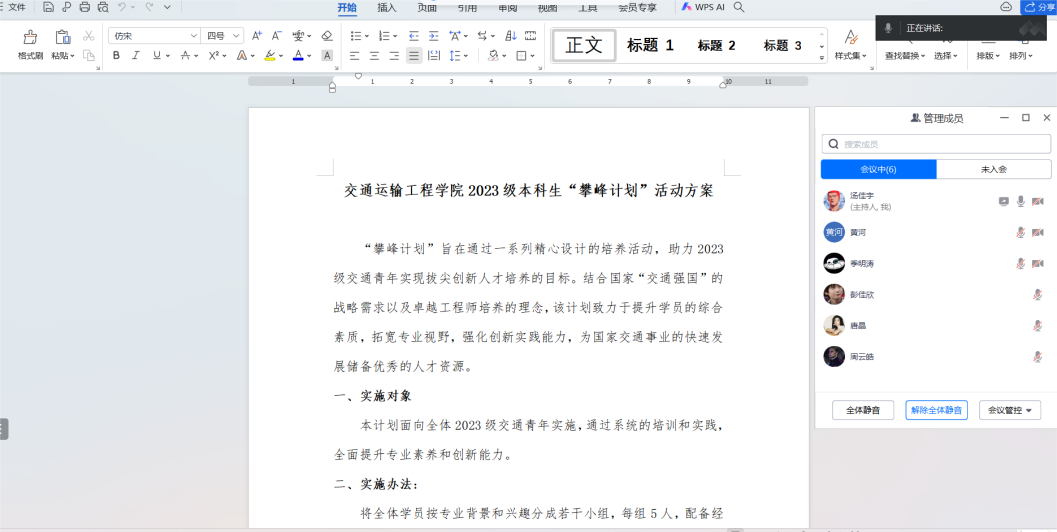Open the font name dropdown showing 仿宋
Image resolution: width=1057 pixels, height=532 pixels.
point(154,36)
